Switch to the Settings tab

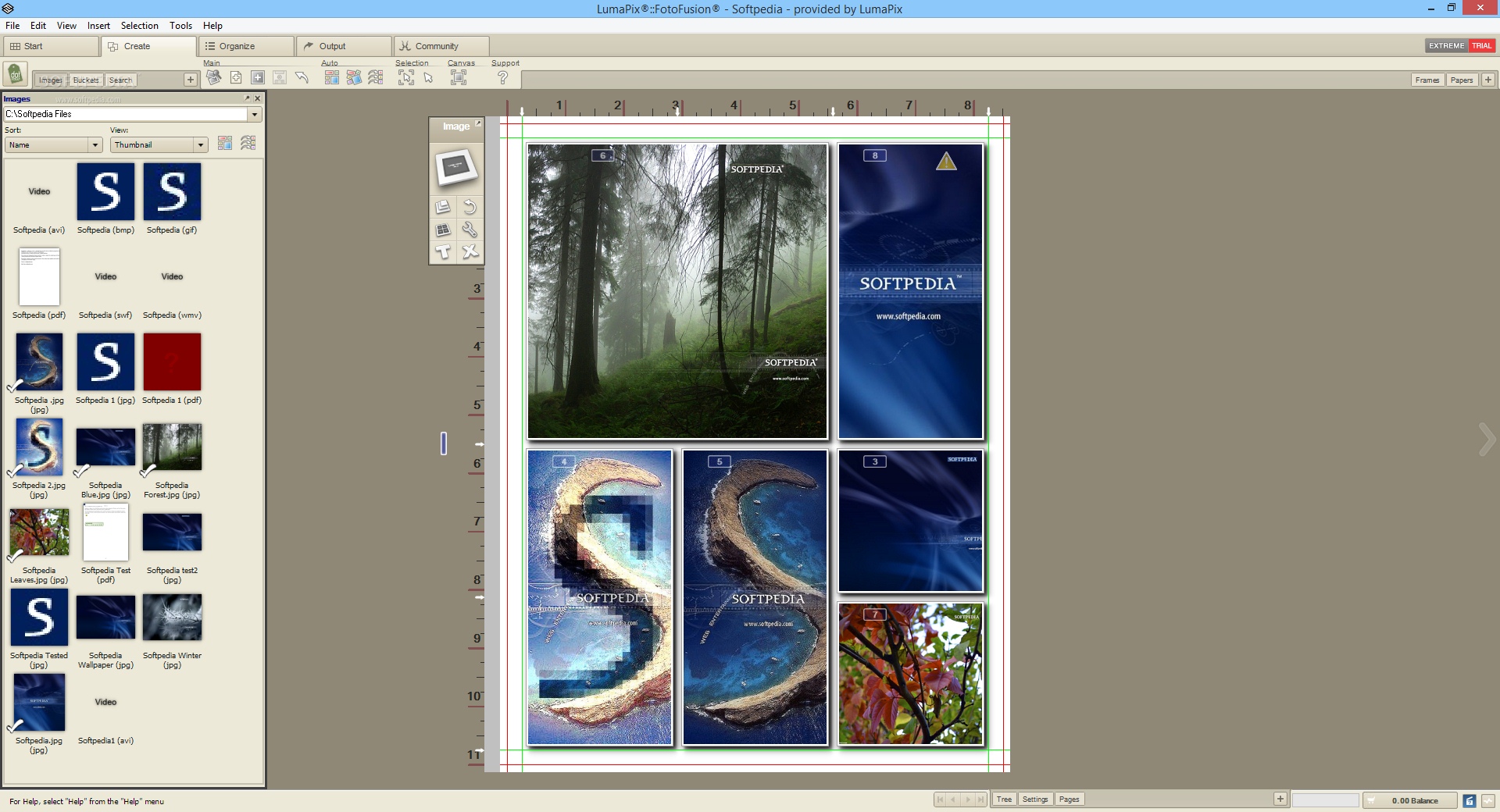click(1035, 799)
